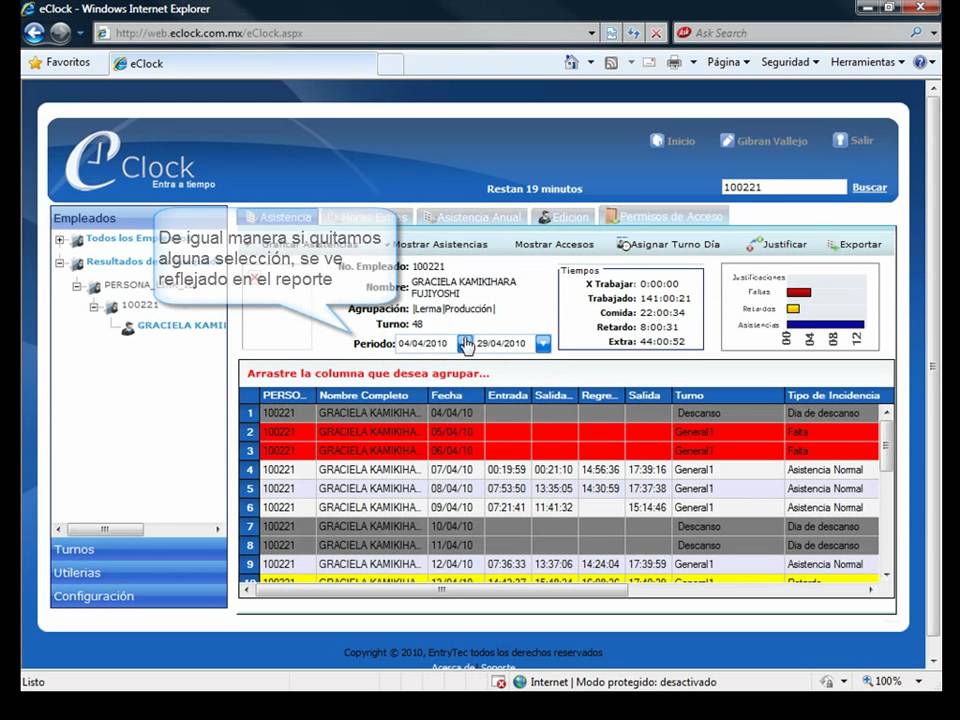
Task: Select the eClock browser tab
Action: coord(243,64)
